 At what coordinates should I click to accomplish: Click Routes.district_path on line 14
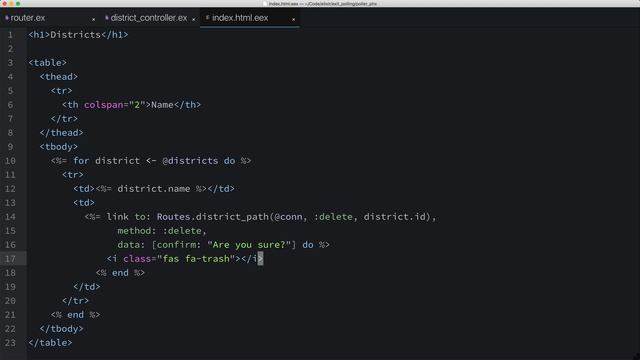[213, 217]
